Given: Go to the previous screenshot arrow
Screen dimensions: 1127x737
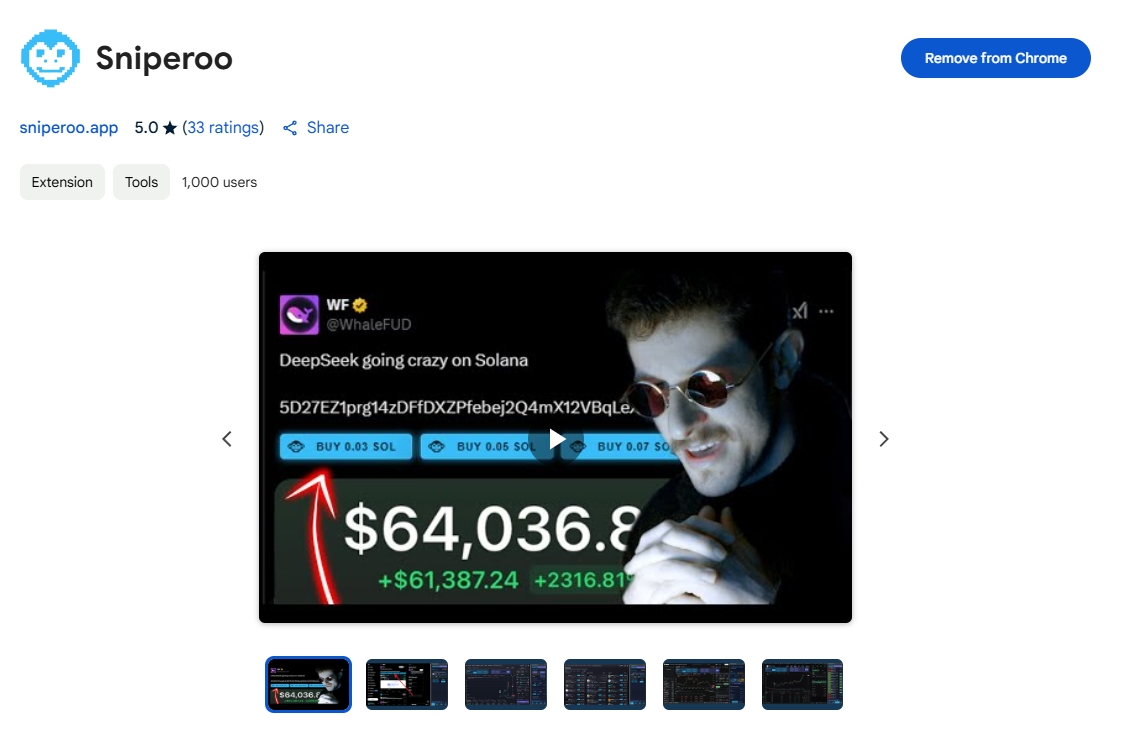Looking at the screenshot, I should [227, 439].
